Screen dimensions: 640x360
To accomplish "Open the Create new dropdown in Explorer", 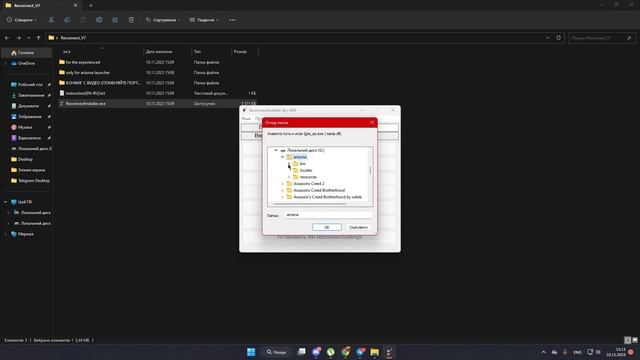I will coord(22,20).
